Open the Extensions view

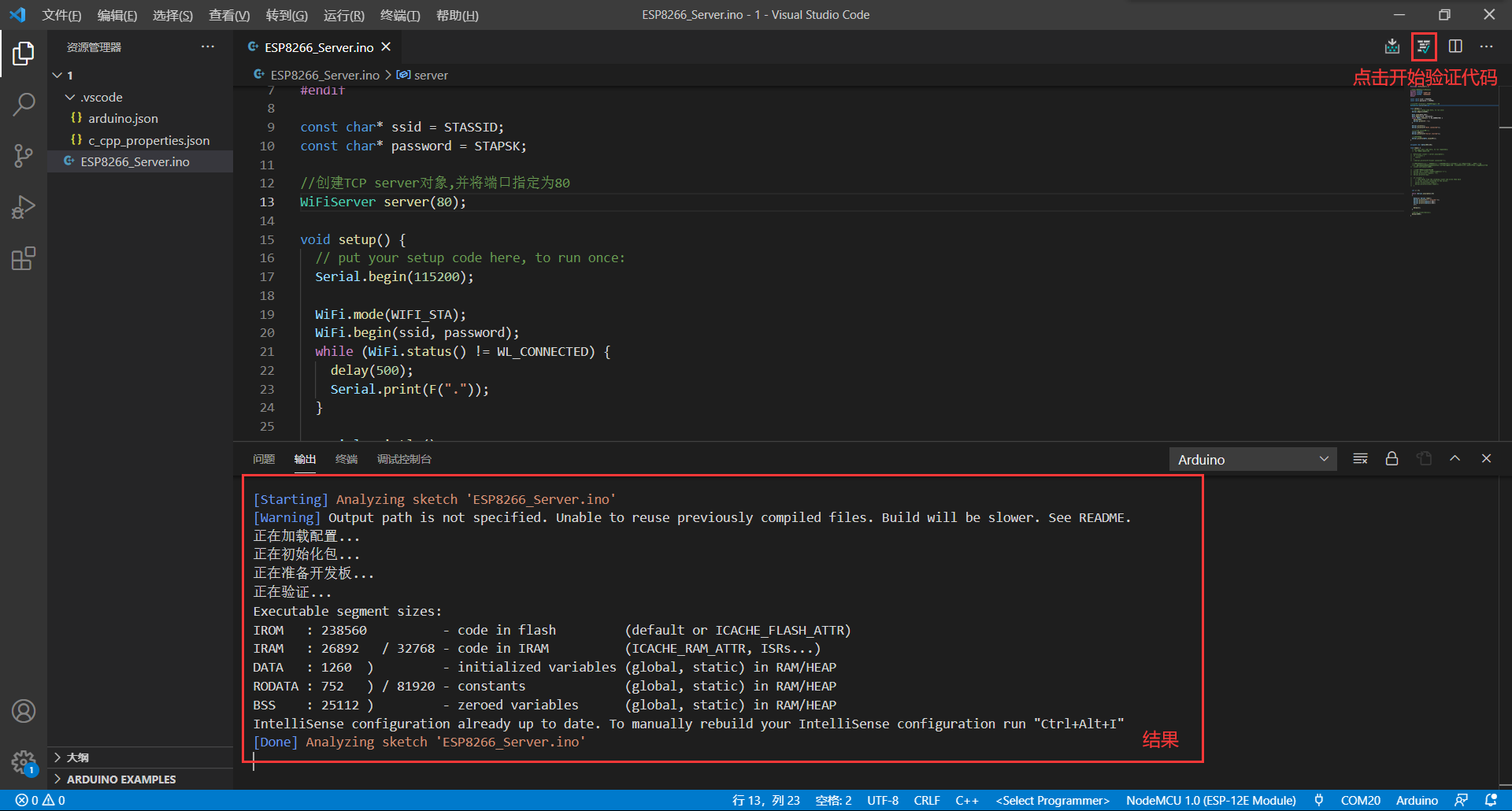[x=24, y=258]
